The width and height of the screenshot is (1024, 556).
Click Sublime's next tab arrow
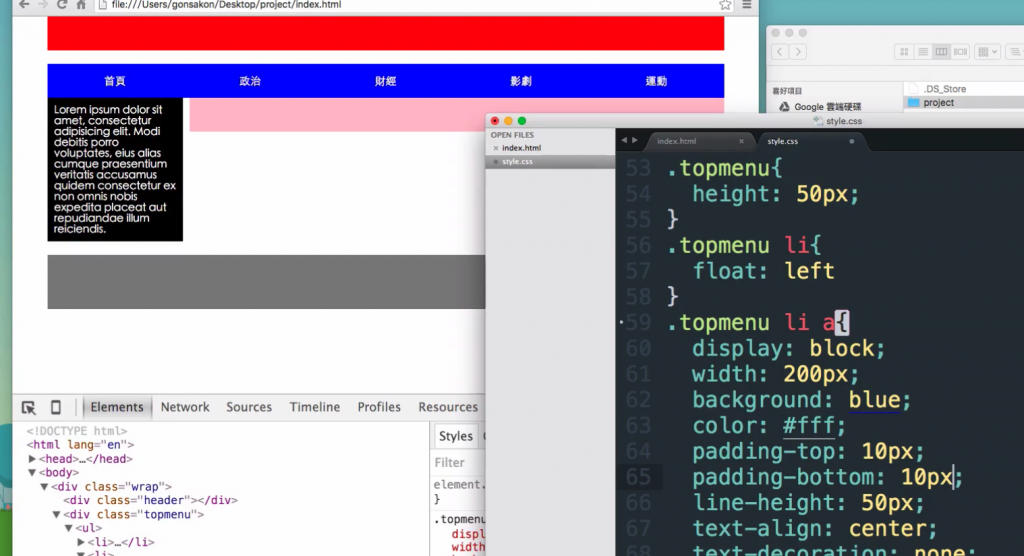tap(635, 140)
